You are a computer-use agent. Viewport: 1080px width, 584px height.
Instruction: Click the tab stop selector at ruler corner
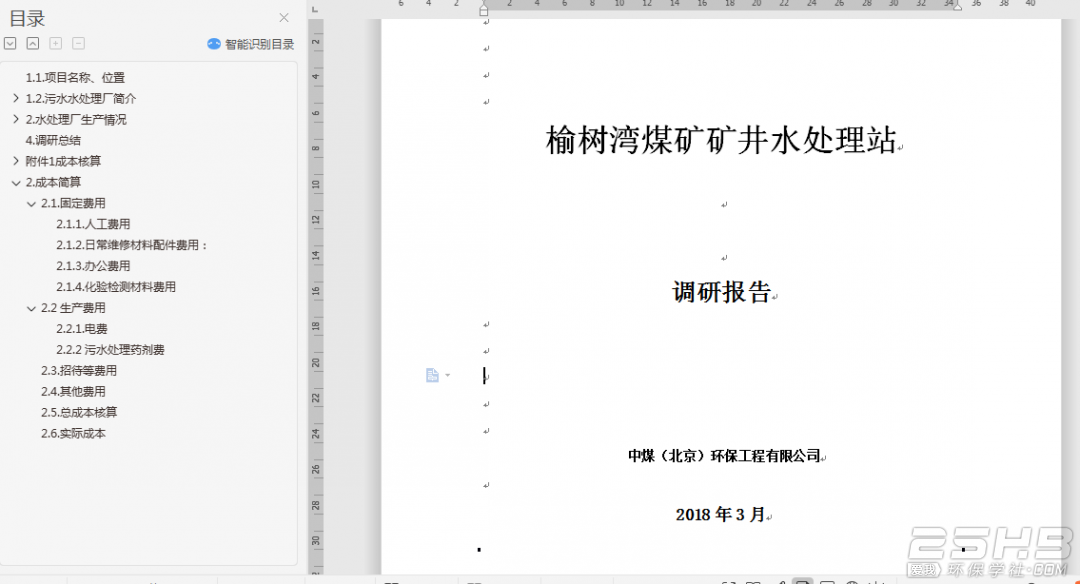click(x=315, y=9)
